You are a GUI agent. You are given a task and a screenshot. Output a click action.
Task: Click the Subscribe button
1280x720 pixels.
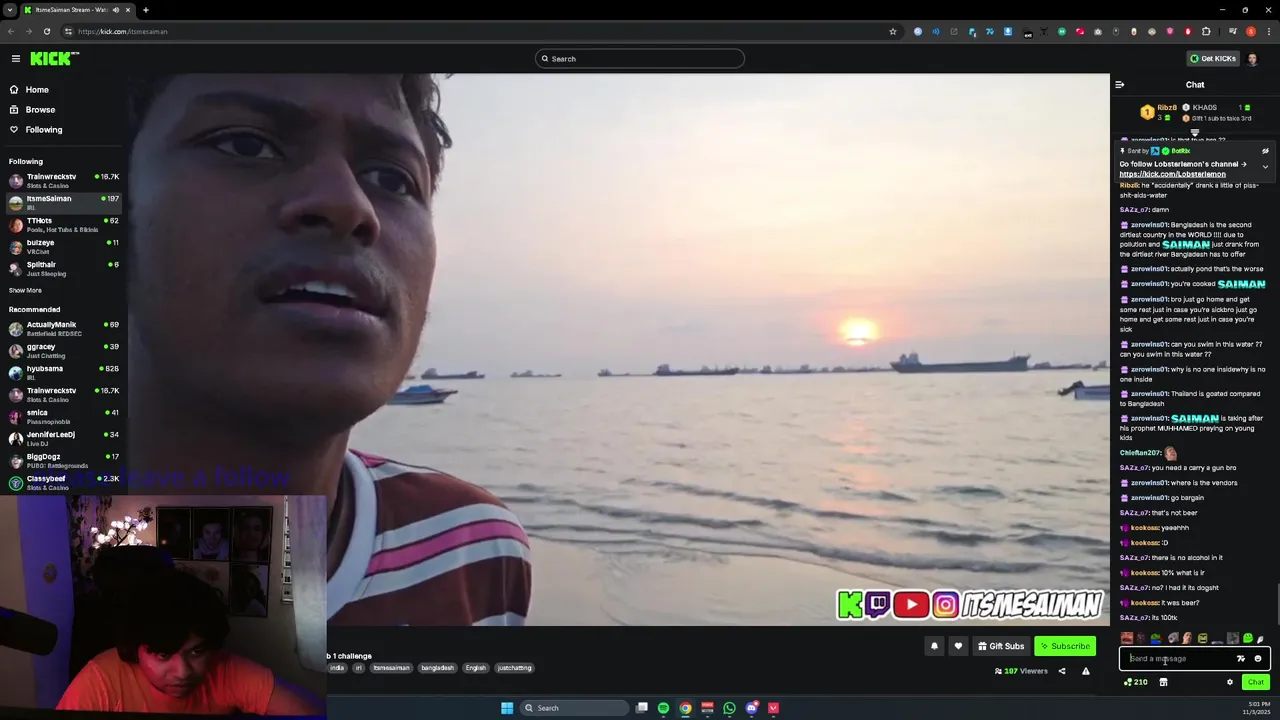point(1065,646)
